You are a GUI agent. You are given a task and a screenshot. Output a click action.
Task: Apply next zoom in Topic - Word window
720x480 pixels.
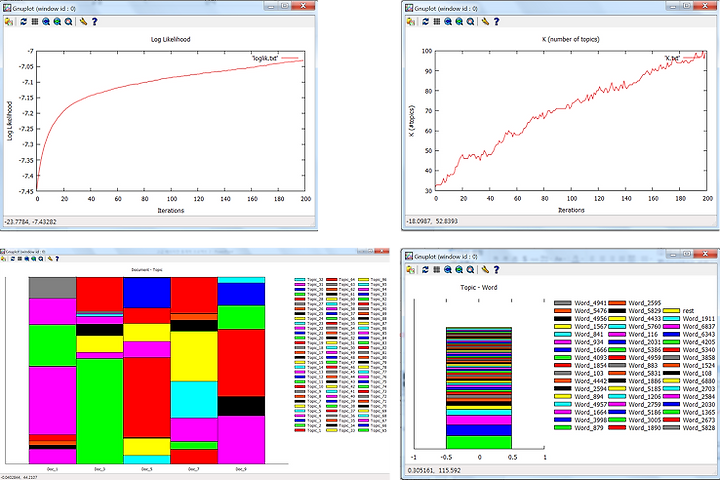(x=459, y=270)
